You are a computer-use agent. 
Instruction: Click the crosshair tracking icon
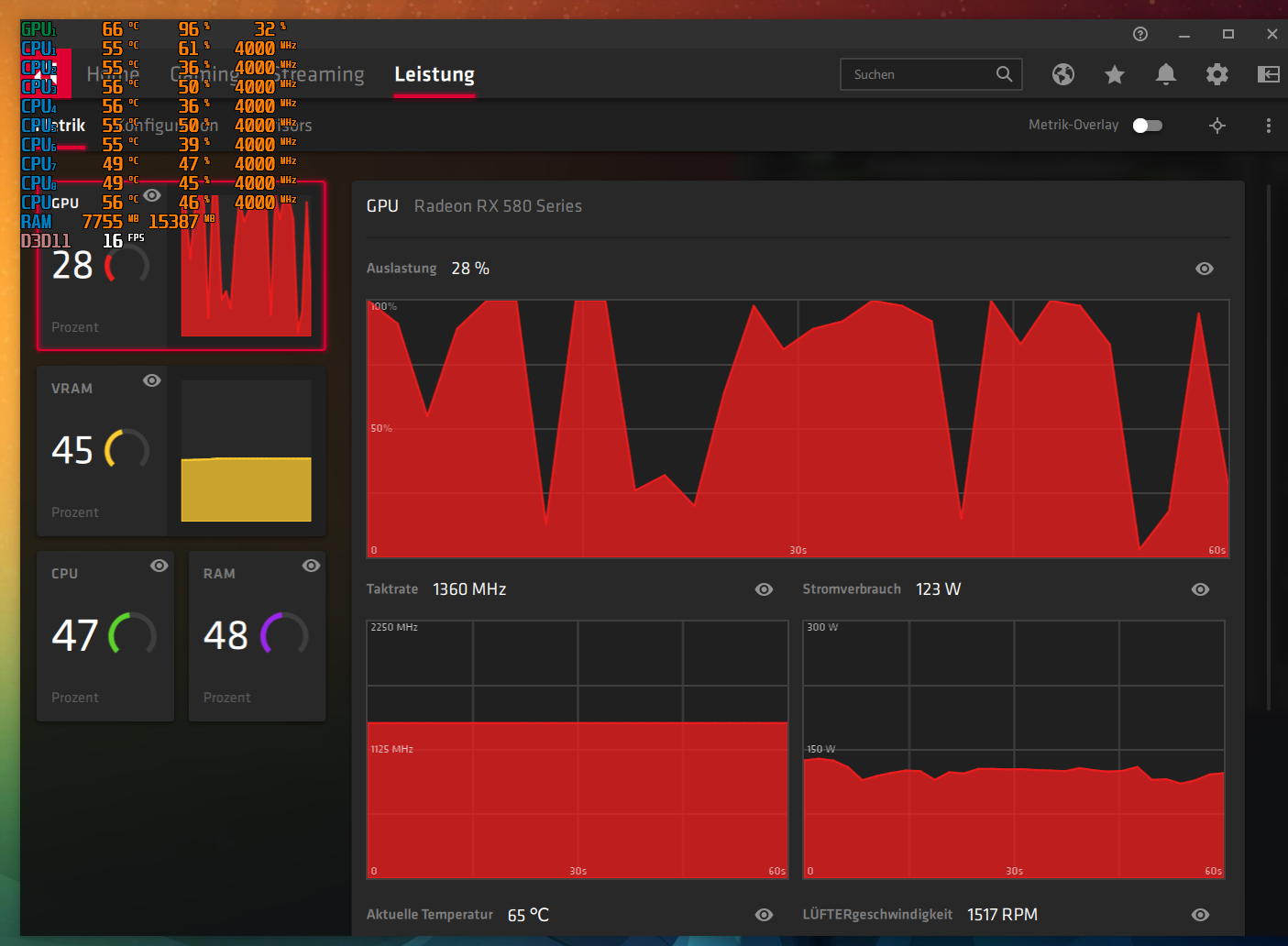(x=1217, y=126)
